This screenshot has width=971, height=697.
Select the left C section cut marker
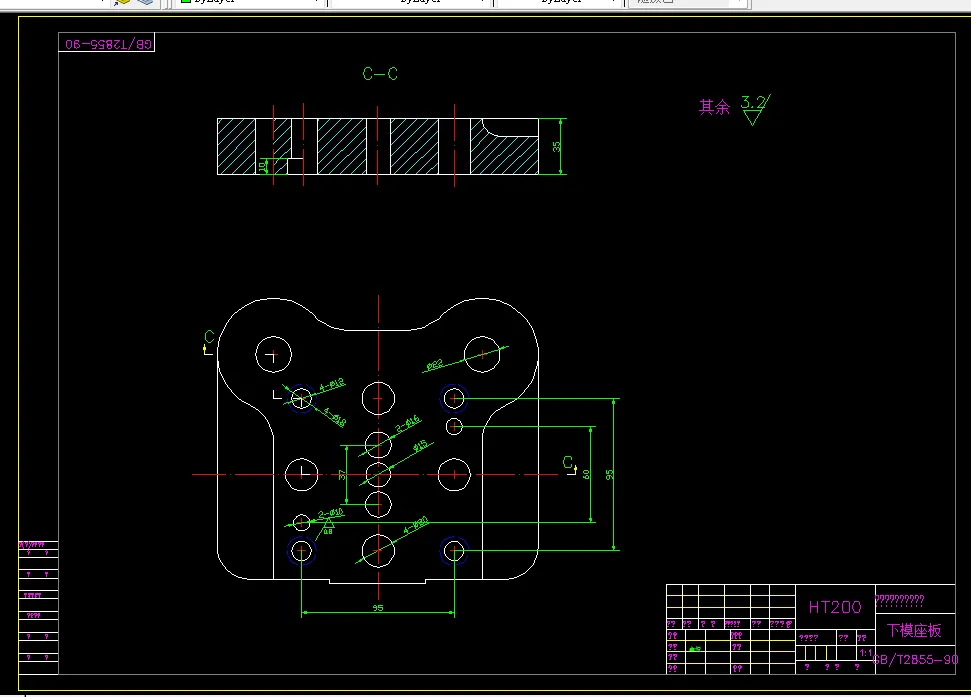click(209, 342)
